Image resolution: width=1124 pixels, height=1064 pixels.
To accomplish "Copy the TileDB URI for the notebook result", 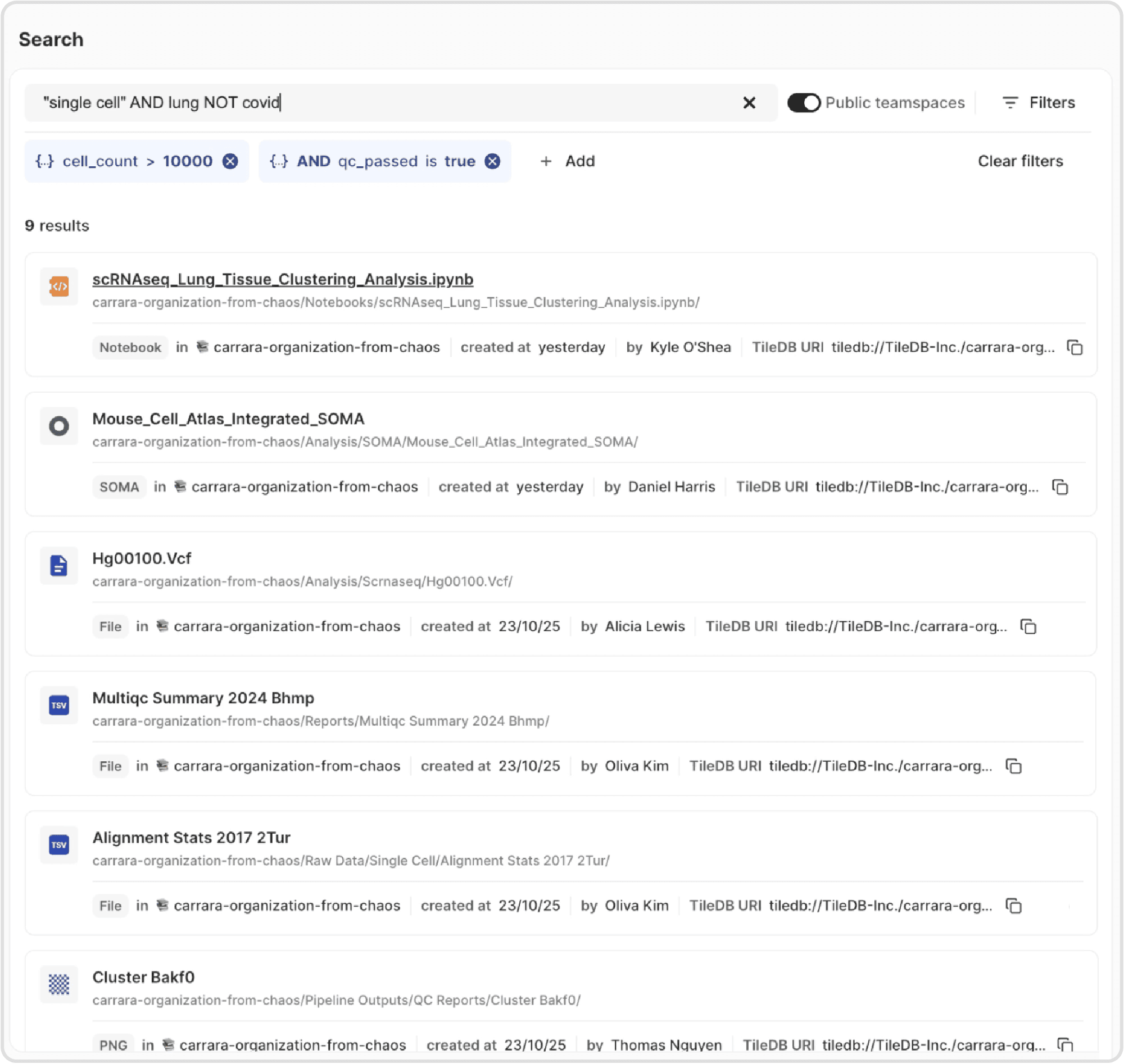I will pos(1075,347).
